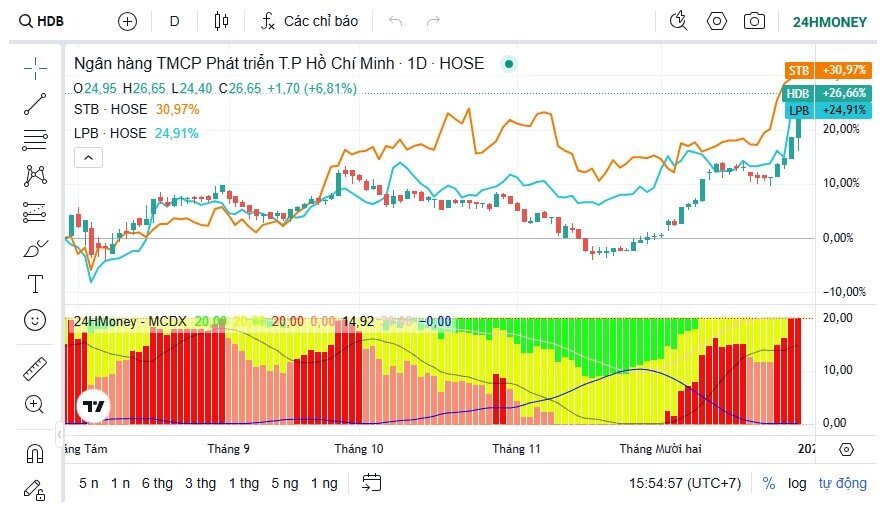Toggle percent scale mode
893x522 pixels.
(769, 483)
